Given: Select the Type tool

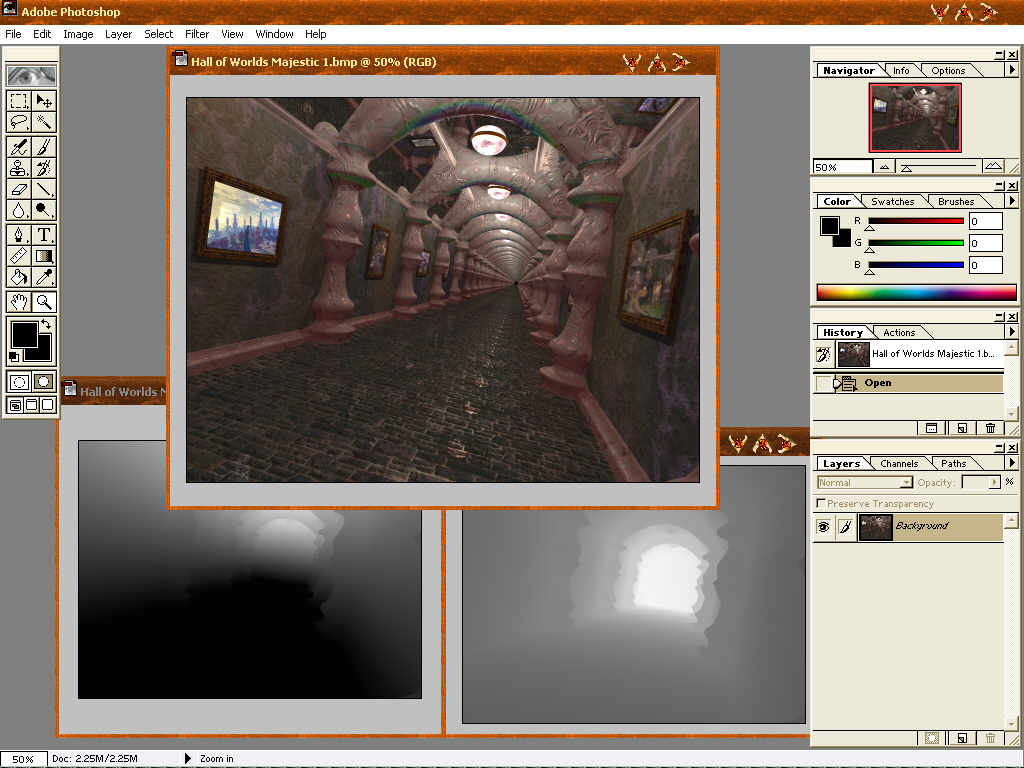Looking at the screenshot, I should (x=44, y=235).
